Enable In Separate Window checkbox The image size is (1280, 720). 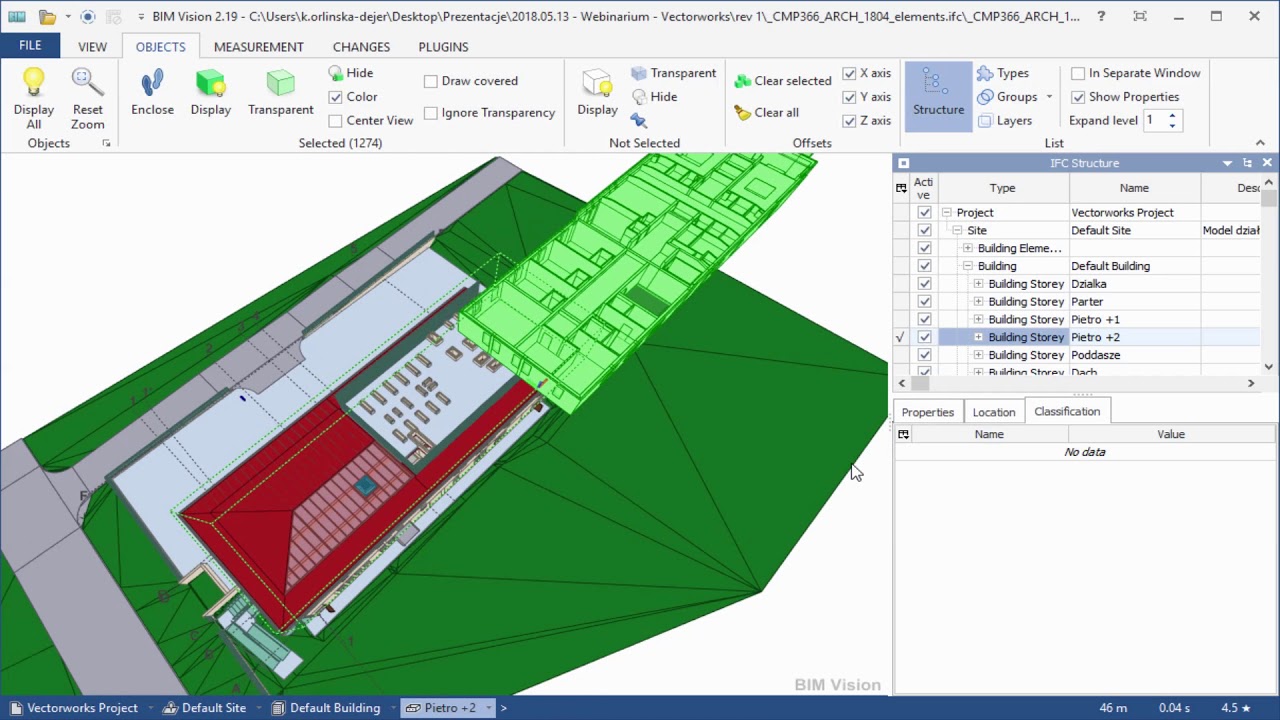point(1078,73)
